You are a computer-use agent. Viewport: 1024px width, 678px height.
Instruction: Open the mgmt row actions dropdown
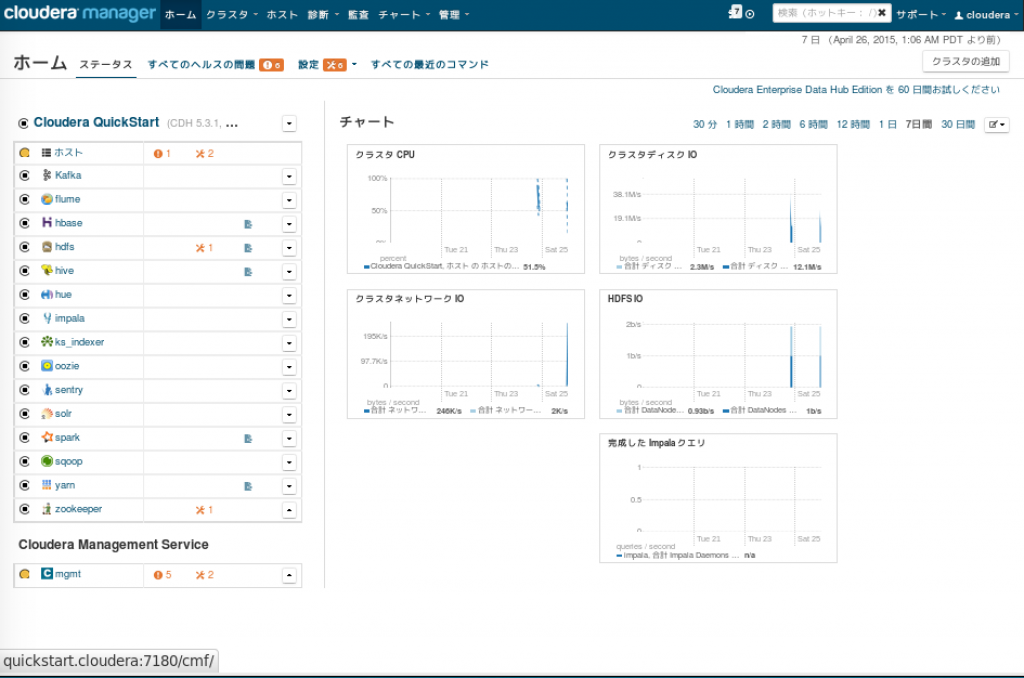(289, 575)
